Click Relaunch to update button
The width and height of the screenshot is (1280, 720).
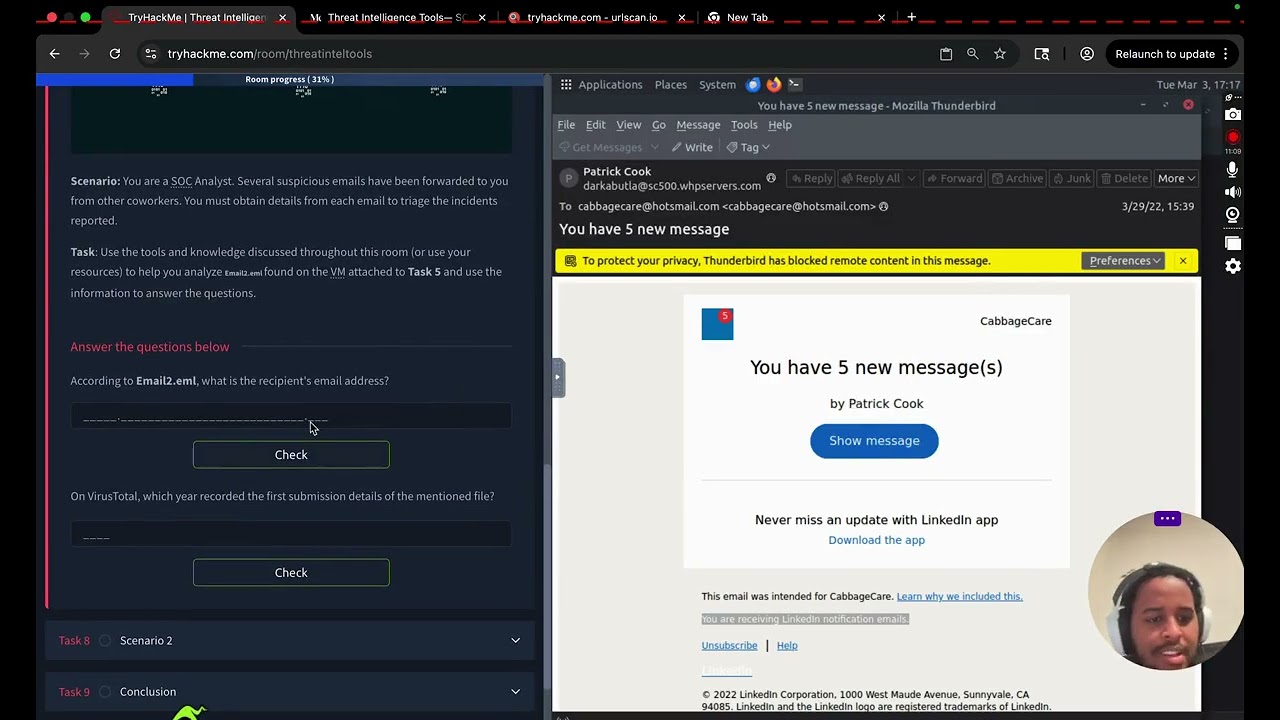point(1165,54)
